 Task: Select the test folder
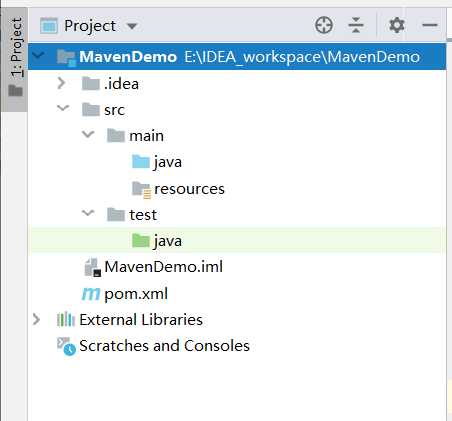pyautogui.click(x=237, y=215)
